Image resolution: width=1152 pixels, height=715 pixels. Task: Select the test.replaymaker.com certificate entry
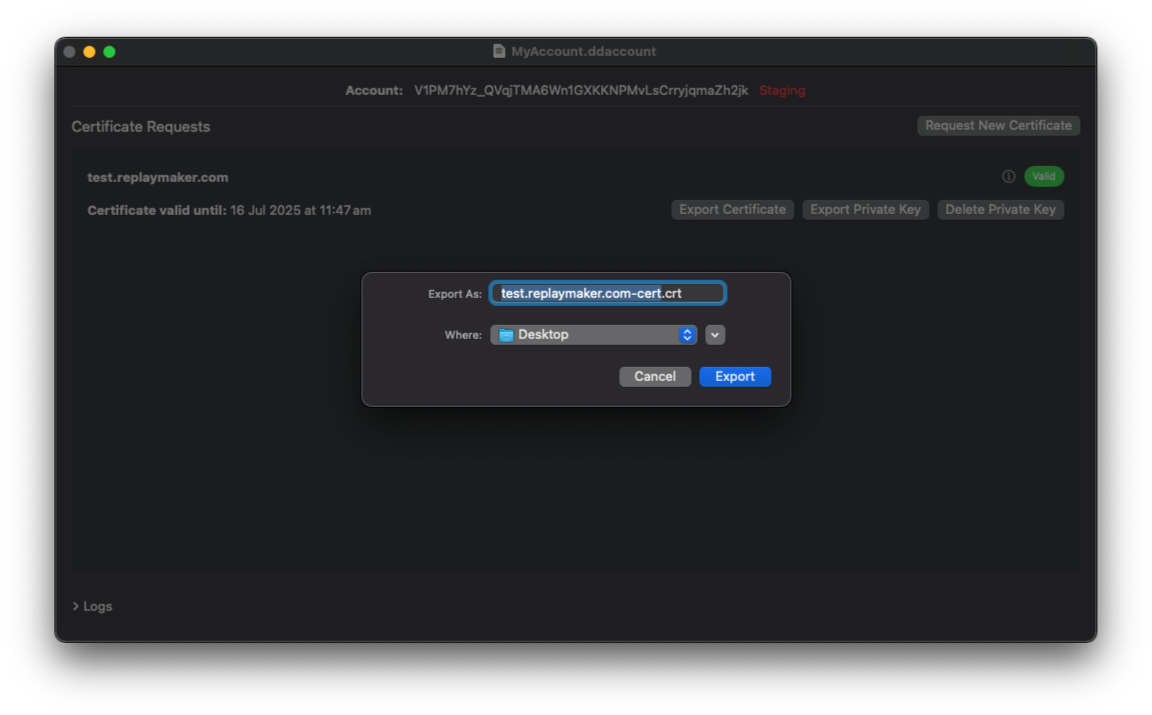[158, 178]
